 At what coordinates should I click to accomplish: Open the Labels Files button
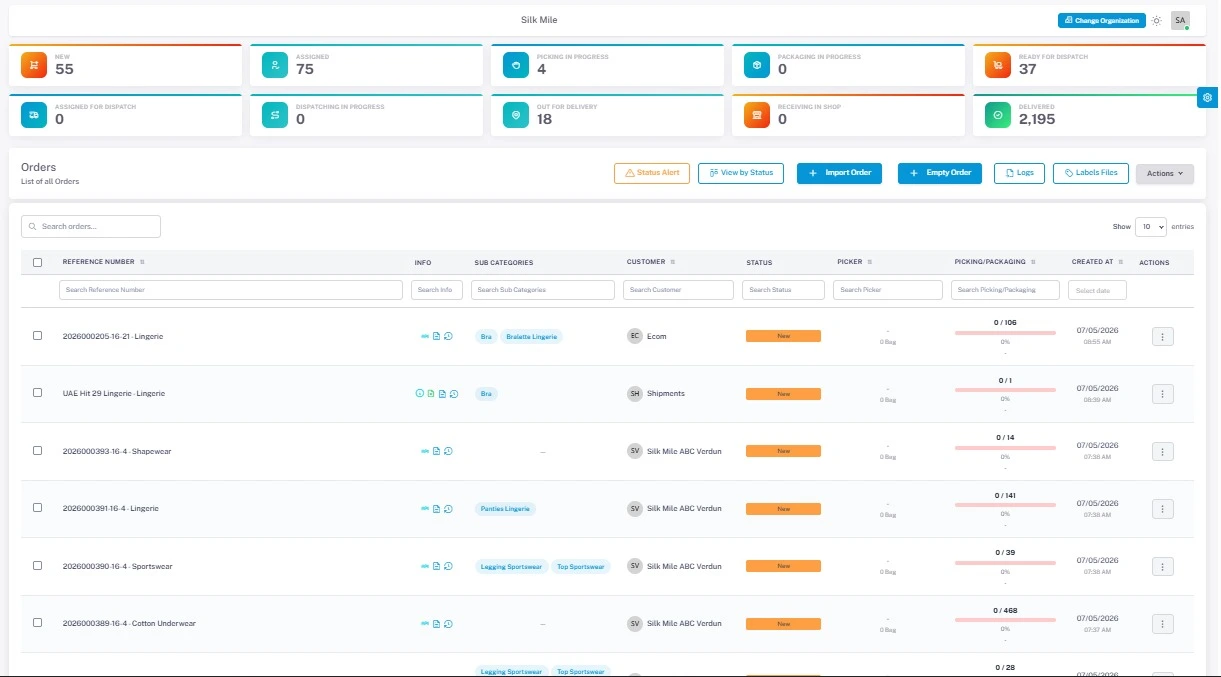coord(1091,173)
